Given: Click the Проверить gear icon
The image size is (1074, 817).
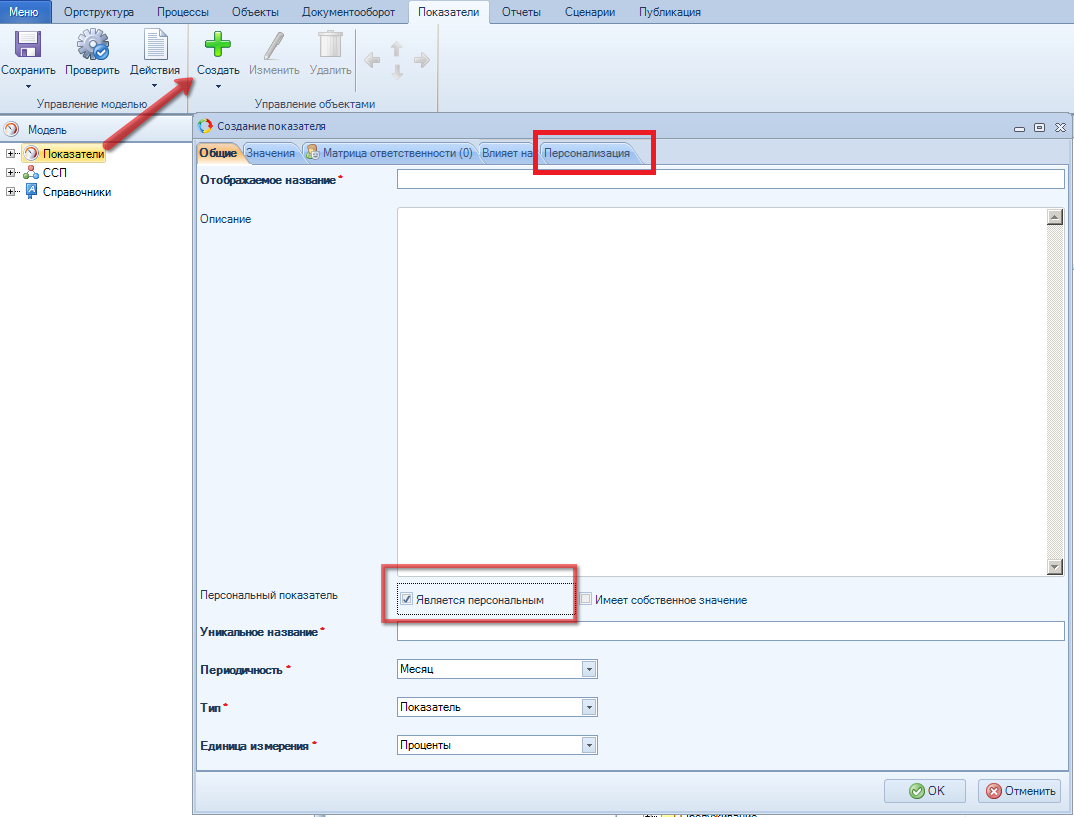Looking at the screenshot, I should click(x=92, y=46).
